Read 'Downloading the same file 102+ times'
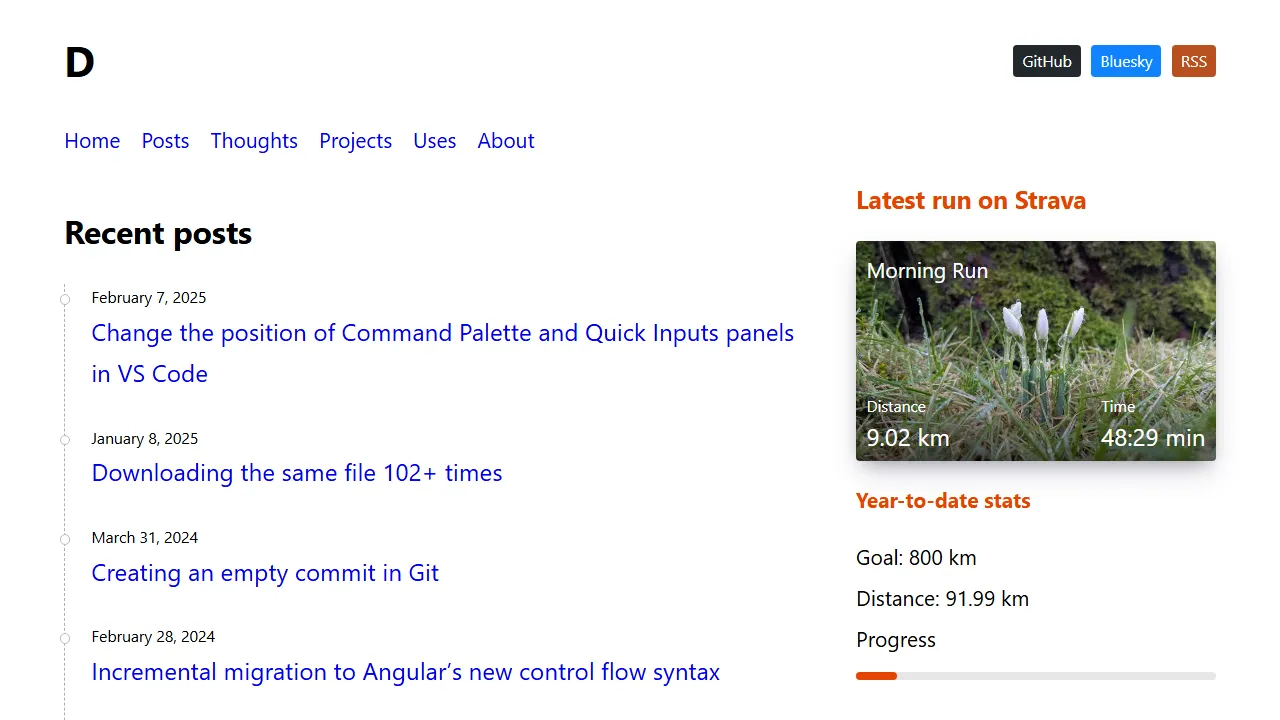The image size is (1280, 720). (x=296, y=473)
